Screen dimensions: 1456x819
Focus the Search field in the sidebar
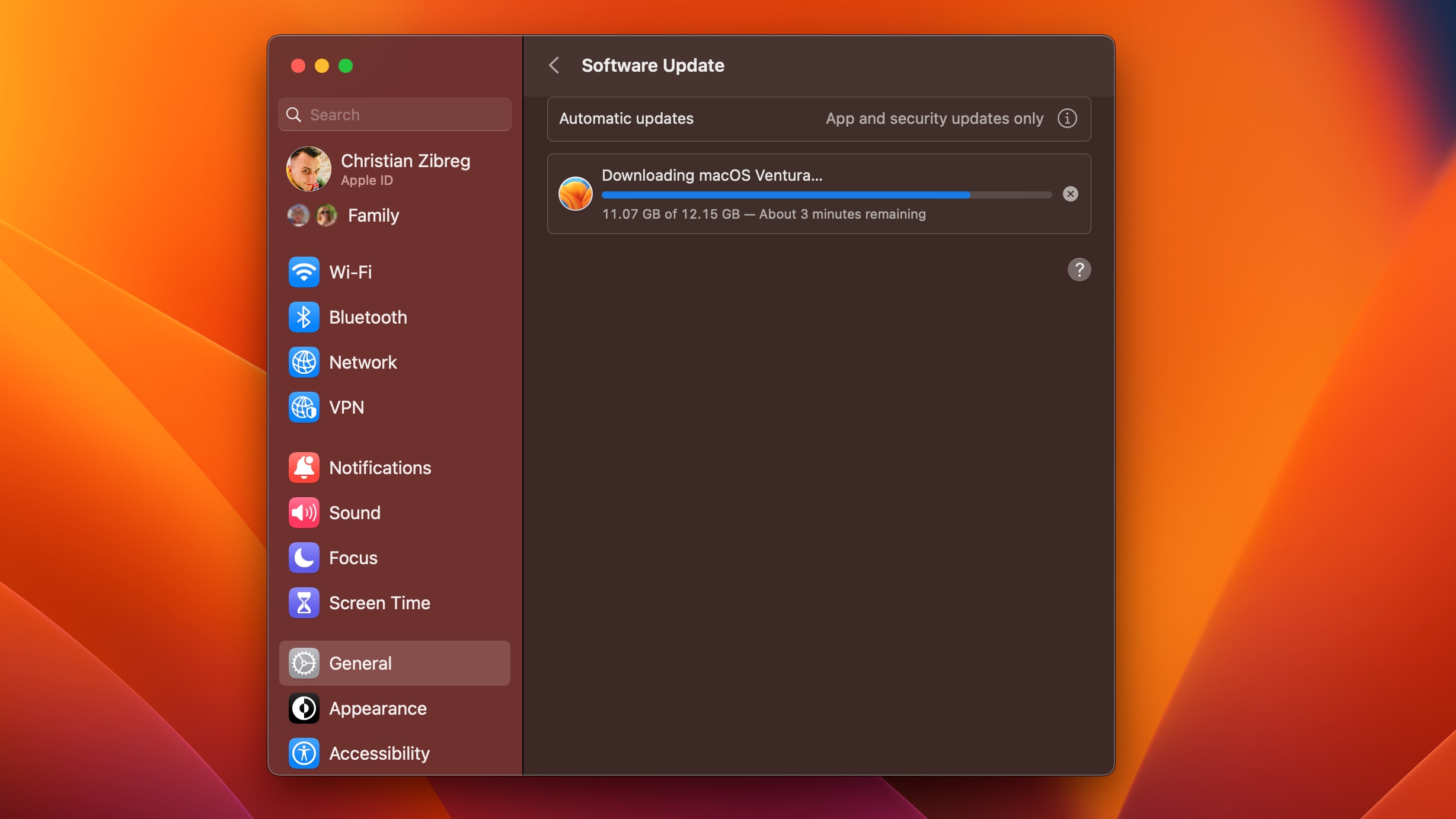[x=394, y=114]
